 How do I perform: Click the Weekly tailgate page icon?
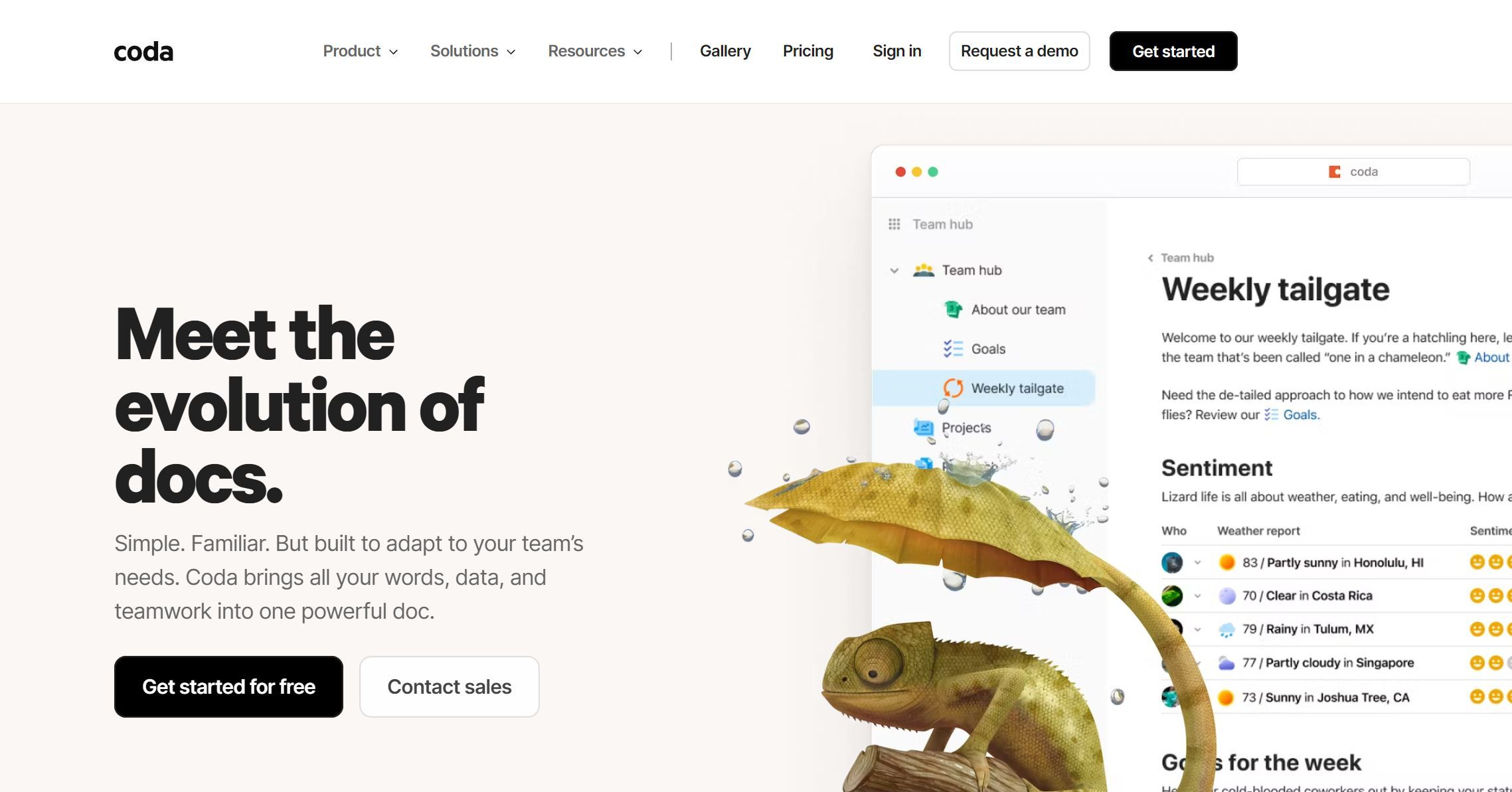952,387
